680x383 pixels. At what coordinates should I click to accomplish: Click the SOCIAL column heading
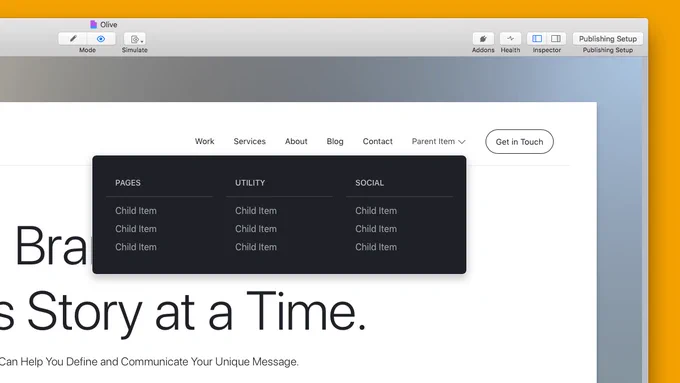click(x=369, y=183)
